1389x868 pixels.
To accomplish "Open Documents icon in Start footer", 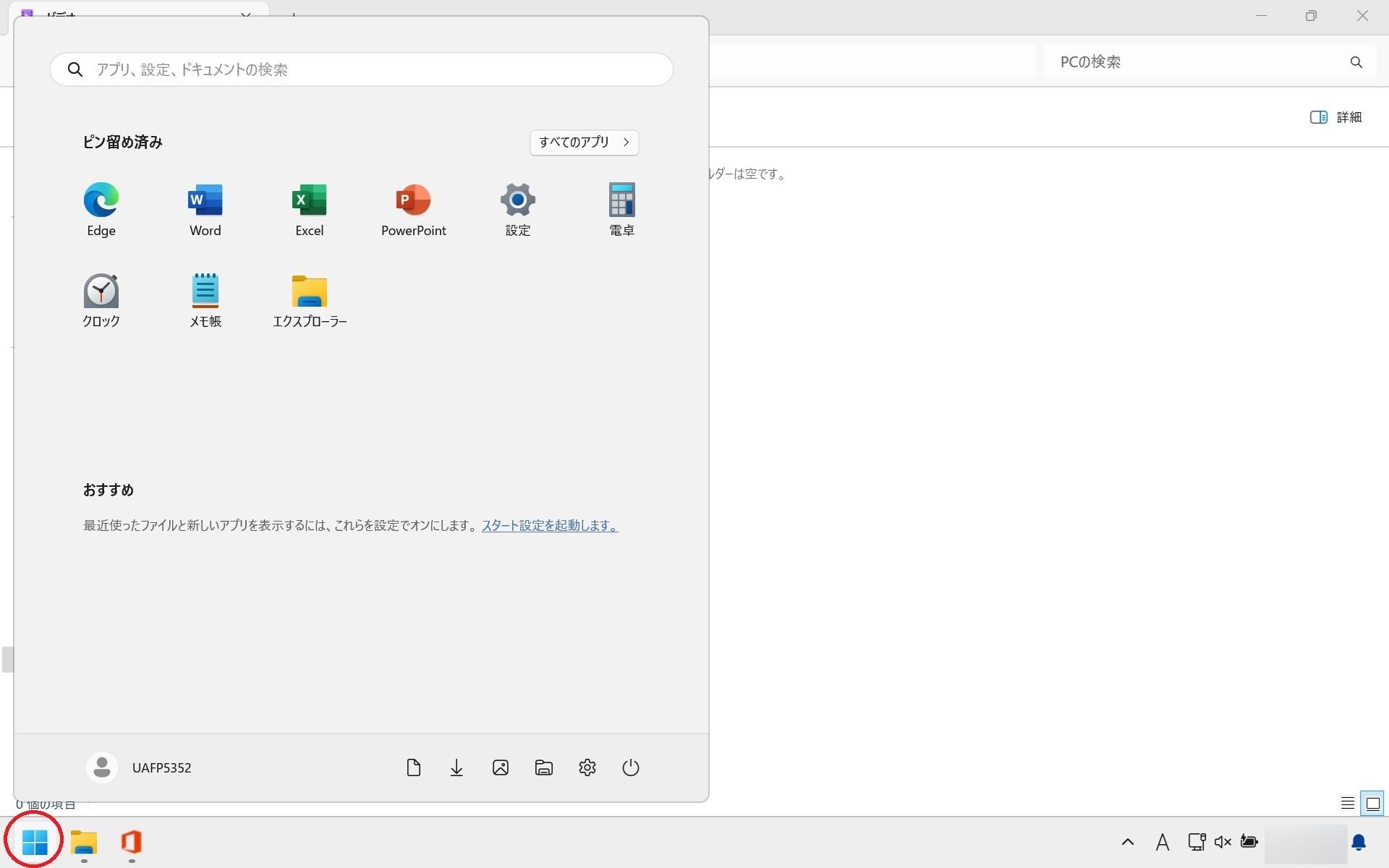I will (413, 767).
